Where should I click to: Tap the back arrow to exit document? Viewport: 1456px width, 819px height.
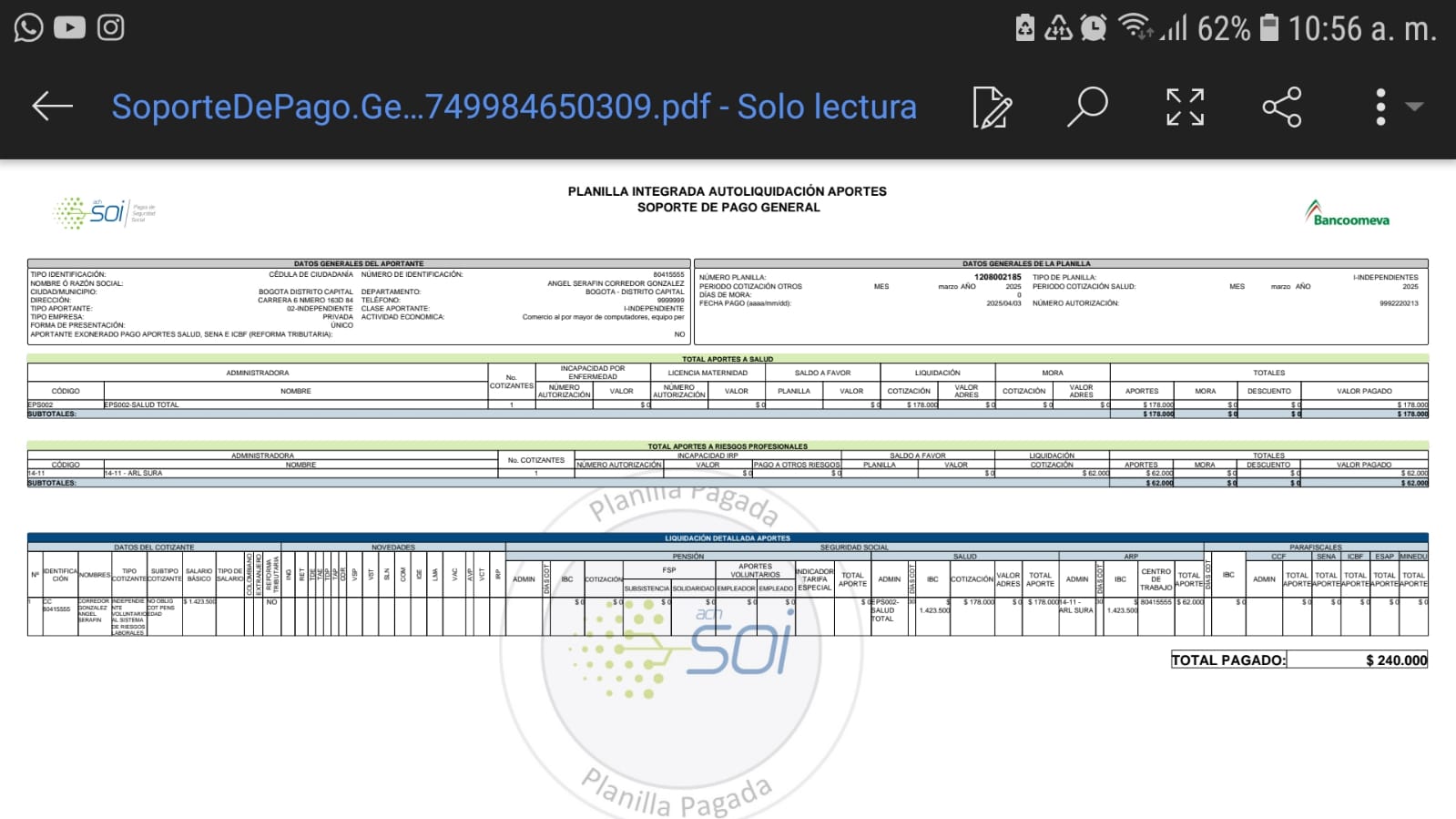[x=52, y=107]
